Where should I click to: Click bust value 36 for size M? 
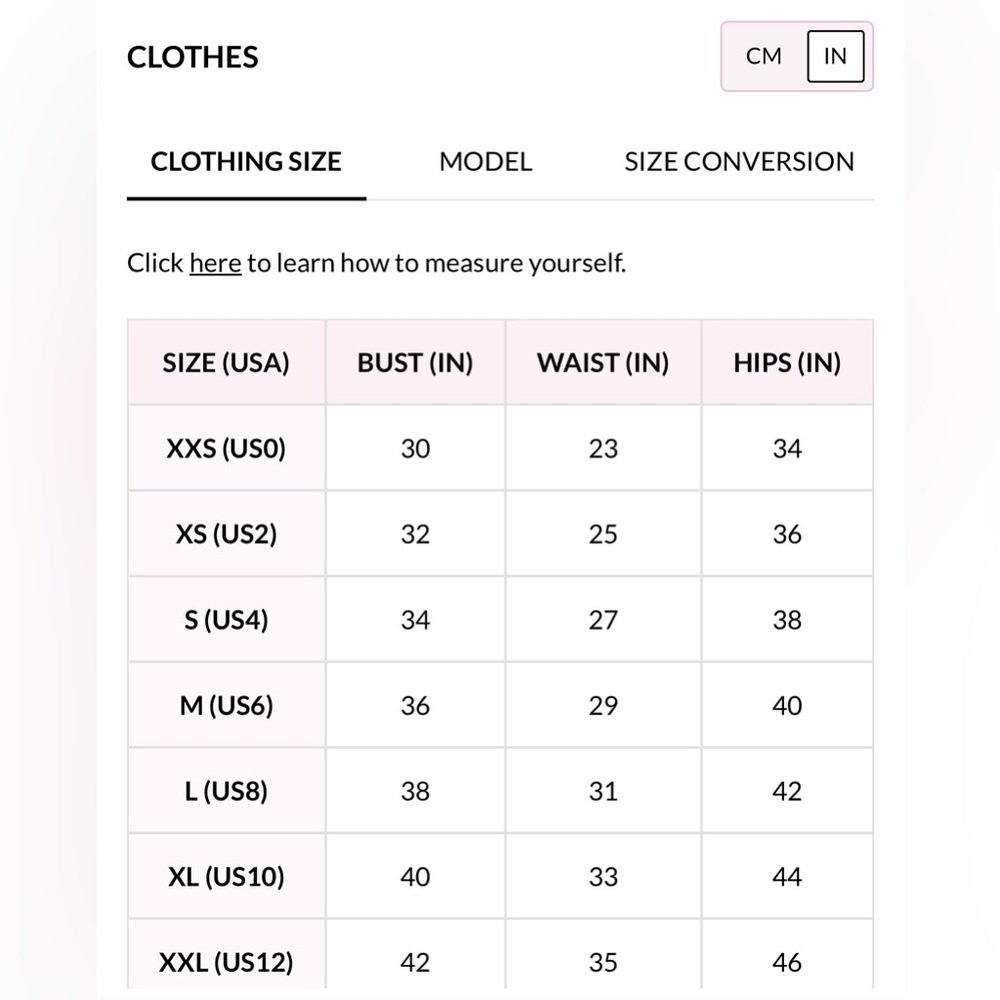coord(415,705)
